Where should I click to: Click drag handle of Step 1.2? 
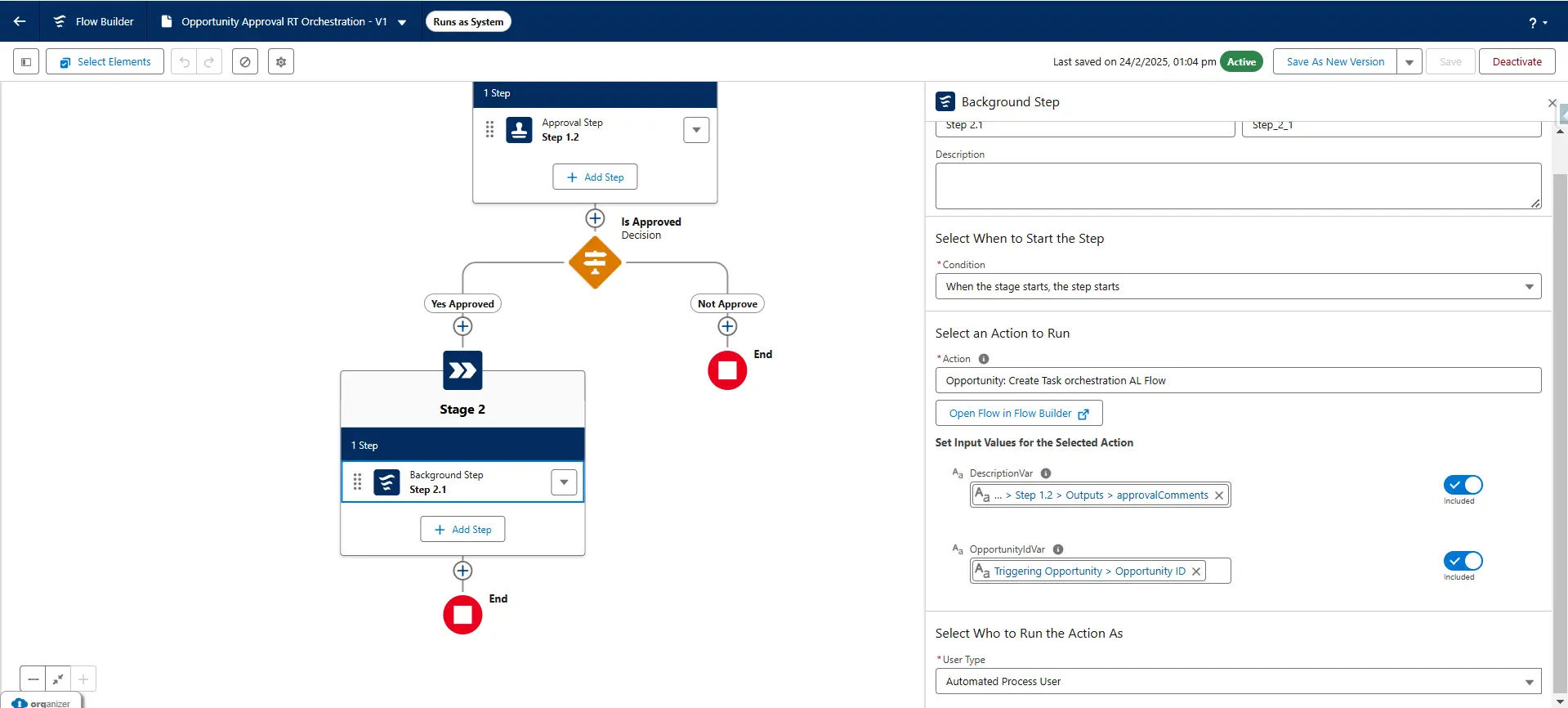pyautogui.click(x=489, y=130)
